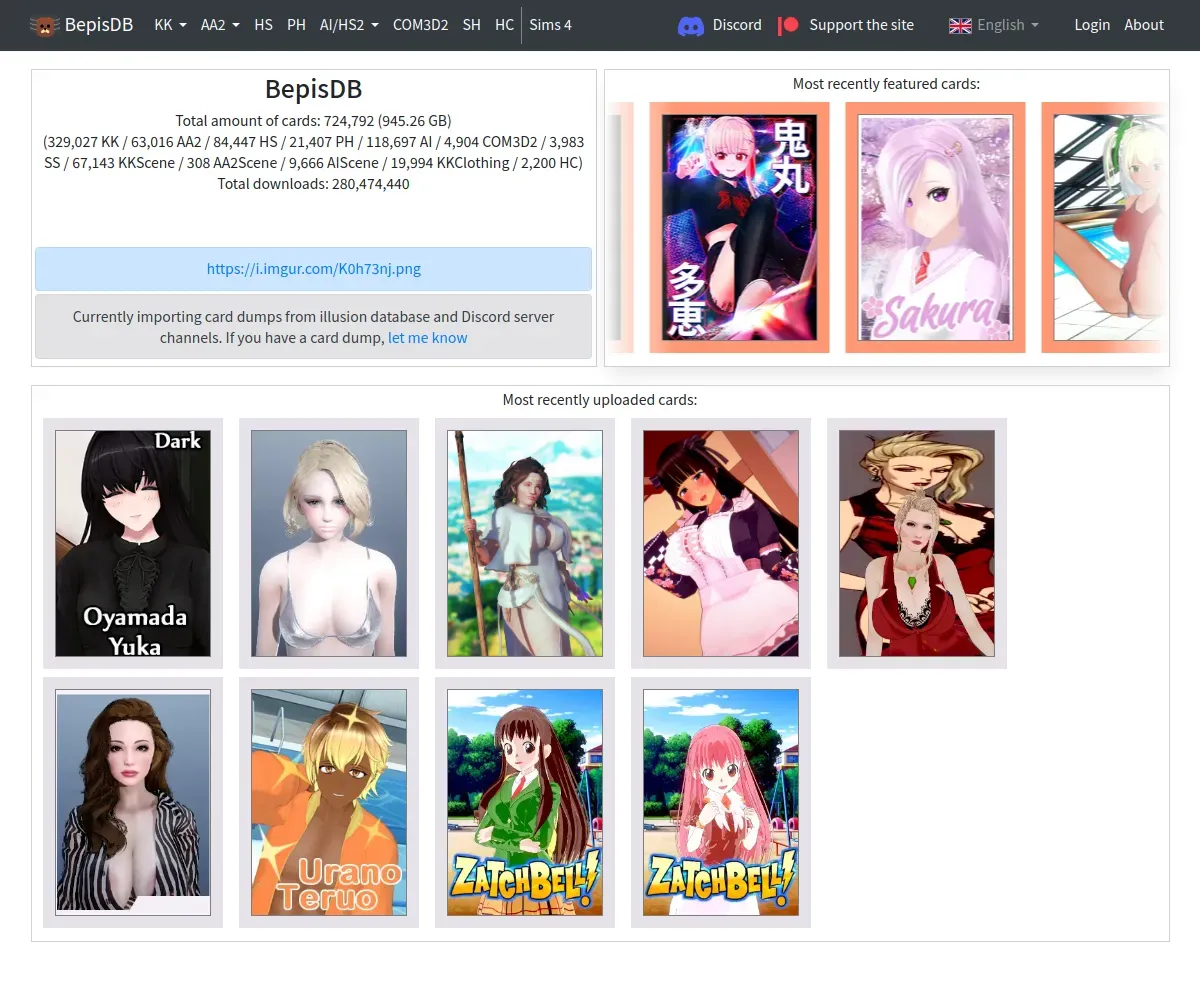Open the Zatchbell card with pink-haired girl

[x=721, y=802]
